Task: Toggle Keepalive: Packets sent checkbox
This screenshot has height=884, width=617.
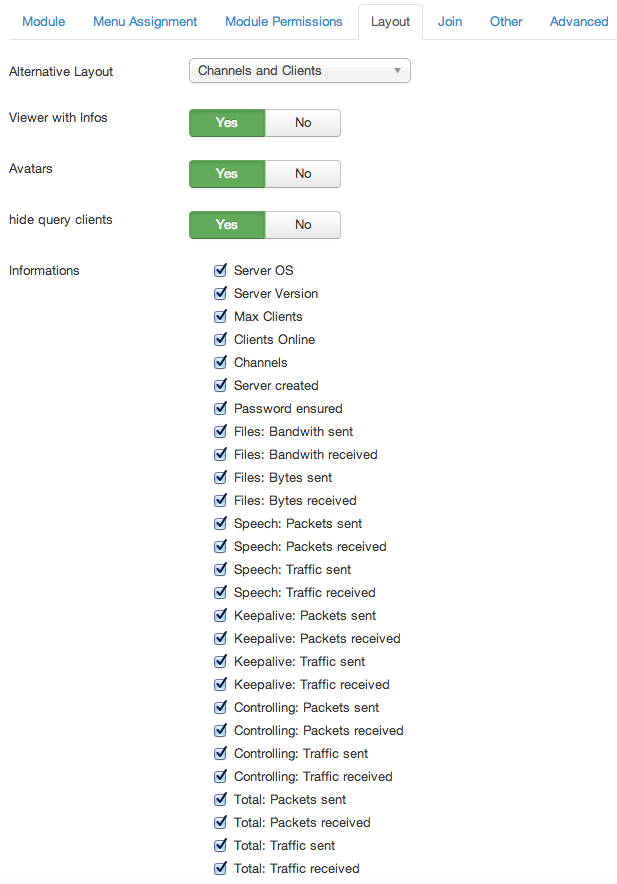Action: click(221, 616)
